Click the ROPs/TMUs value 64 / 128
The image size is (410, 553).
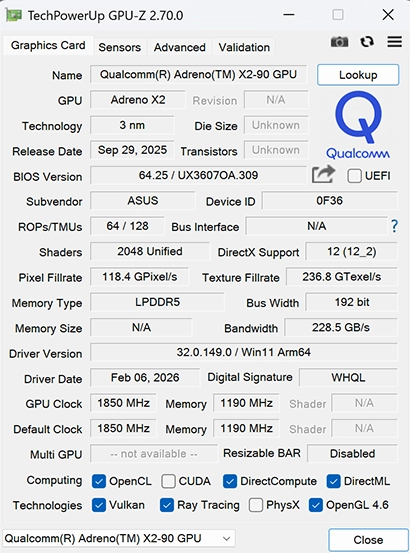pos(127,226)
